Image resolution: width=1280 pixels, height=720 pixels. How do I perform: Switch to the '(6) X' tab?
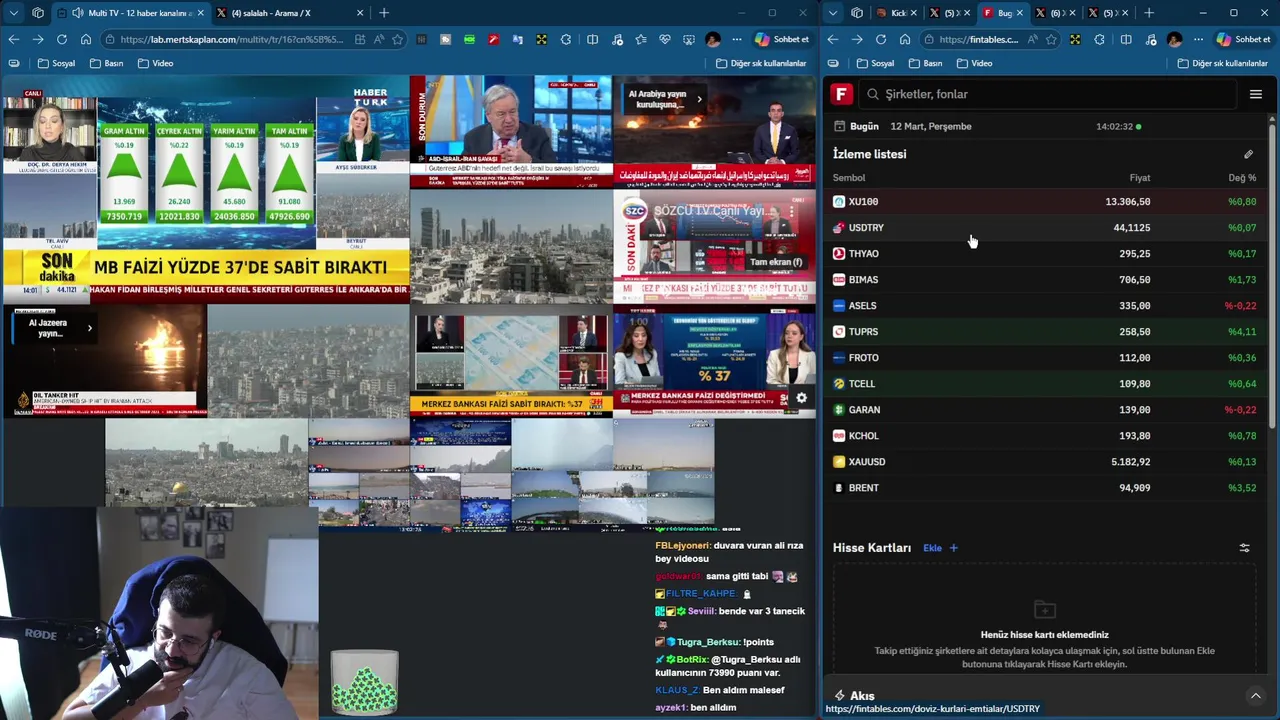(1055, 13)
